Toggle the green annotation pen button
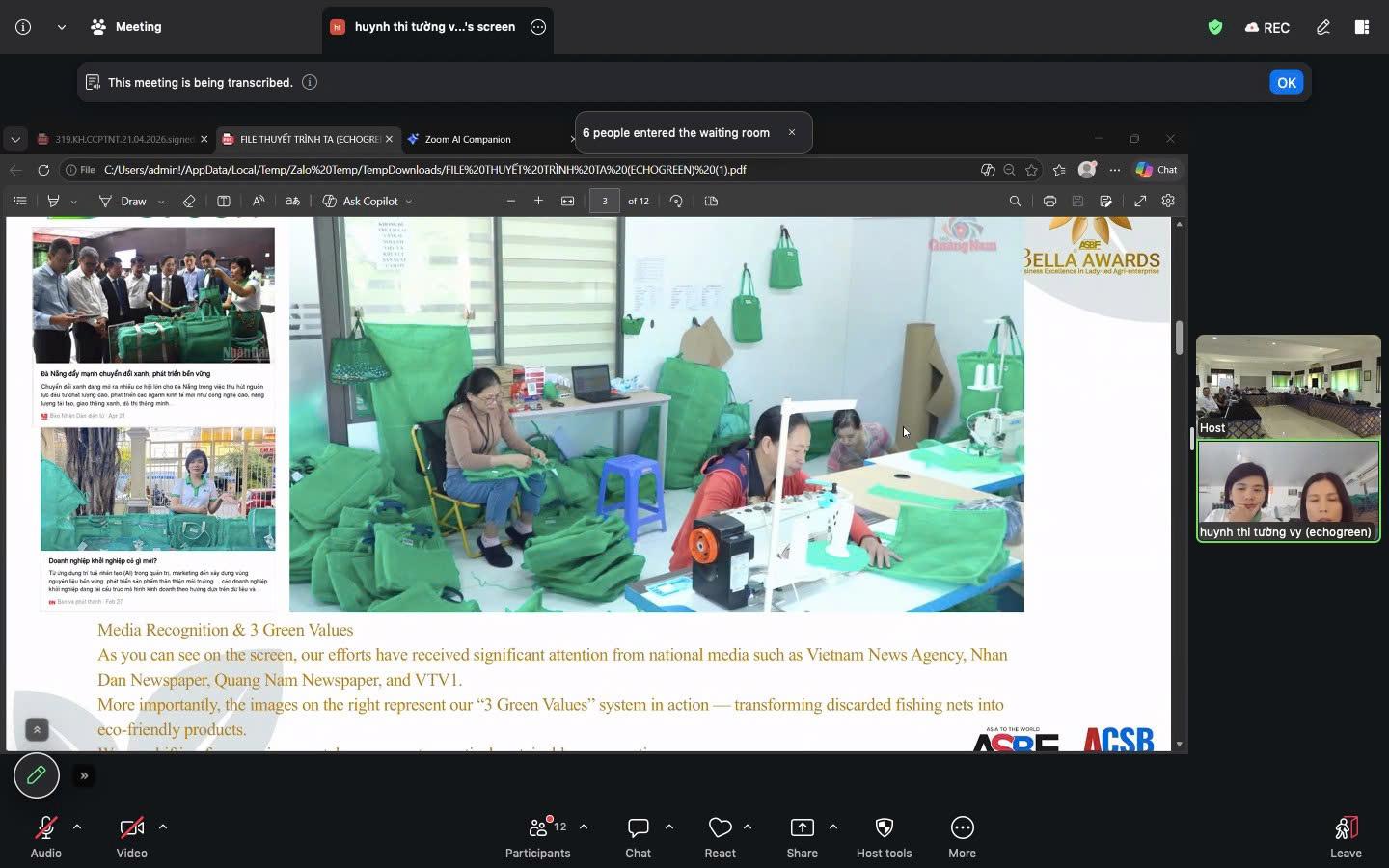The width and height of the screenshot is (1389, 868). pyautogui.click(x=37, y=775)
